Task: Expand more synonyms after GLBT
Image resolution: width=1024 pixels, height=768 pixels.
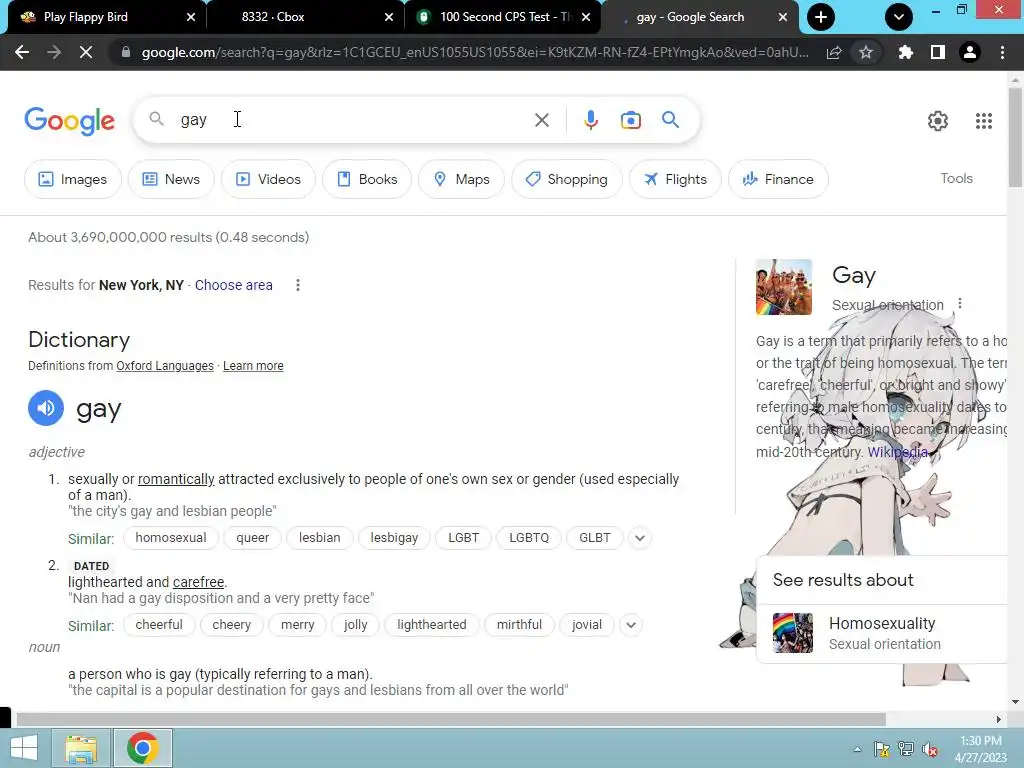Action: click(x=640, y=538)
